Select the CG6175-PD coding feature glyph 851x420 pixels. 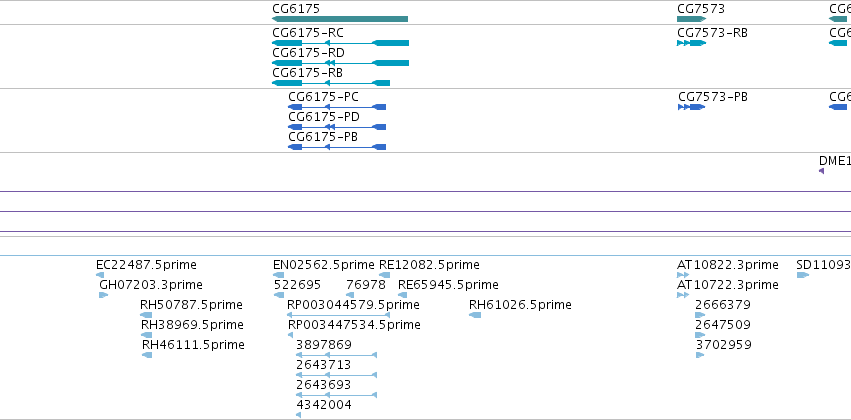click(337, 127)
